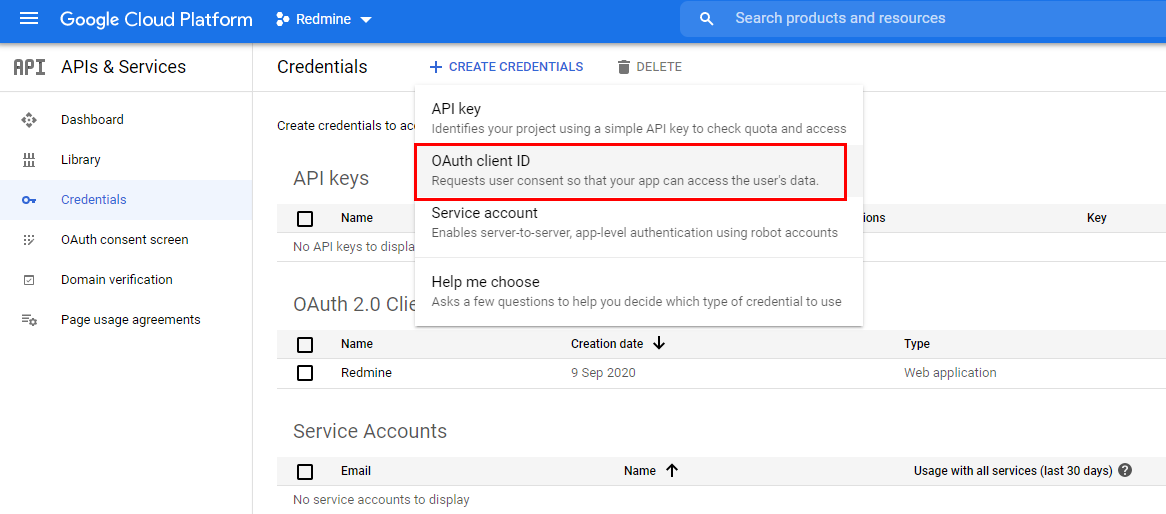Focus the Search products and resources field
Image resolution: width=1166 pixels, height=514 pixels.
click(922, 19)
